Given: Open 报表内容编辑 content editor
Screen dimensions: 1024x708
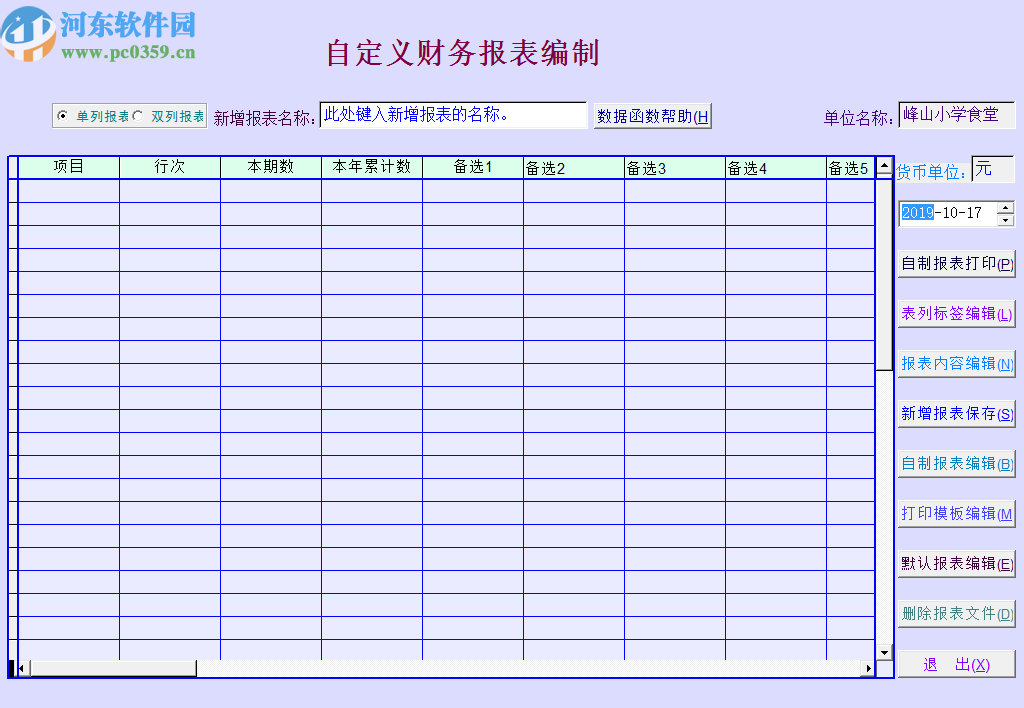Looking at the screenshot, I should coord(956,363).
